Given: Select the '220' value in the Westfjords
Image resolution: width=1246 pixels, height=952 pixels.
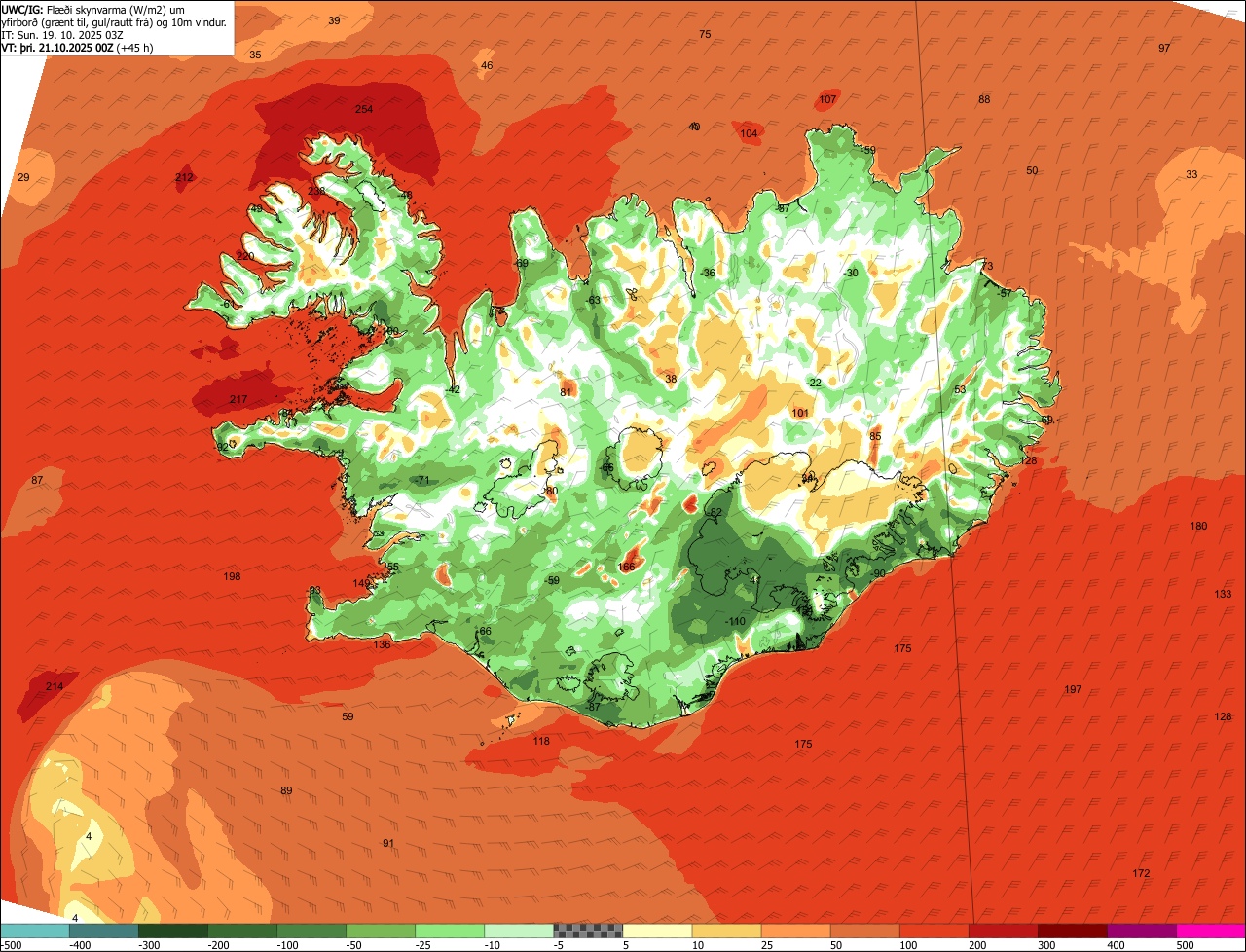Looking at the screenshot, I should point(245,256).
